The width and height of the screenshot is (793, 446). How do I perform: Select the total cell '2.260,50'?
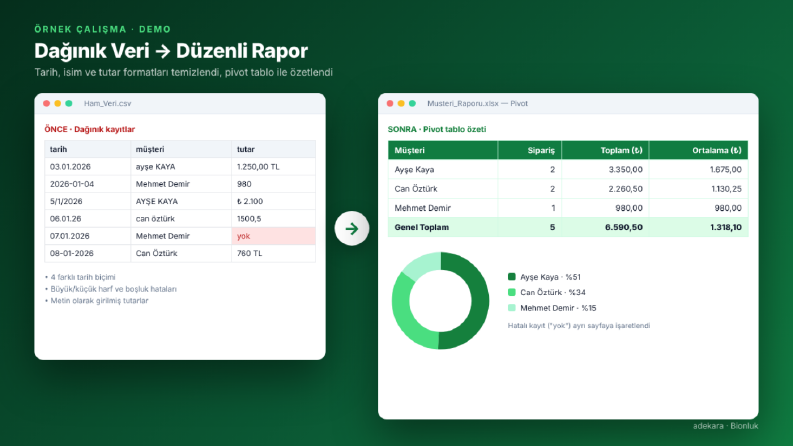pyautogui.click(x=605, y=189)
